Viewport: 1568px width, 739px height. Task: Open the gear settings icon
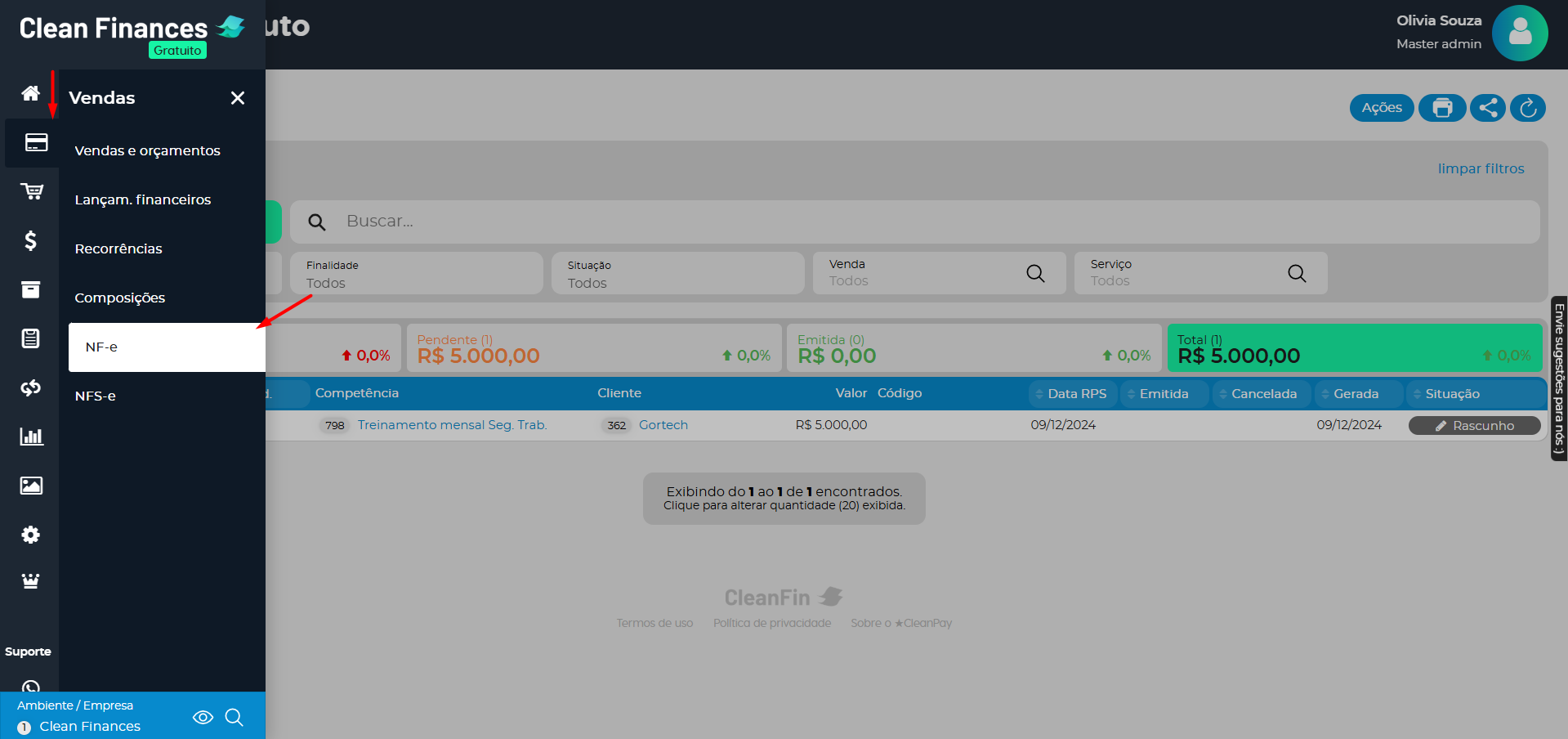pos(30,535)
